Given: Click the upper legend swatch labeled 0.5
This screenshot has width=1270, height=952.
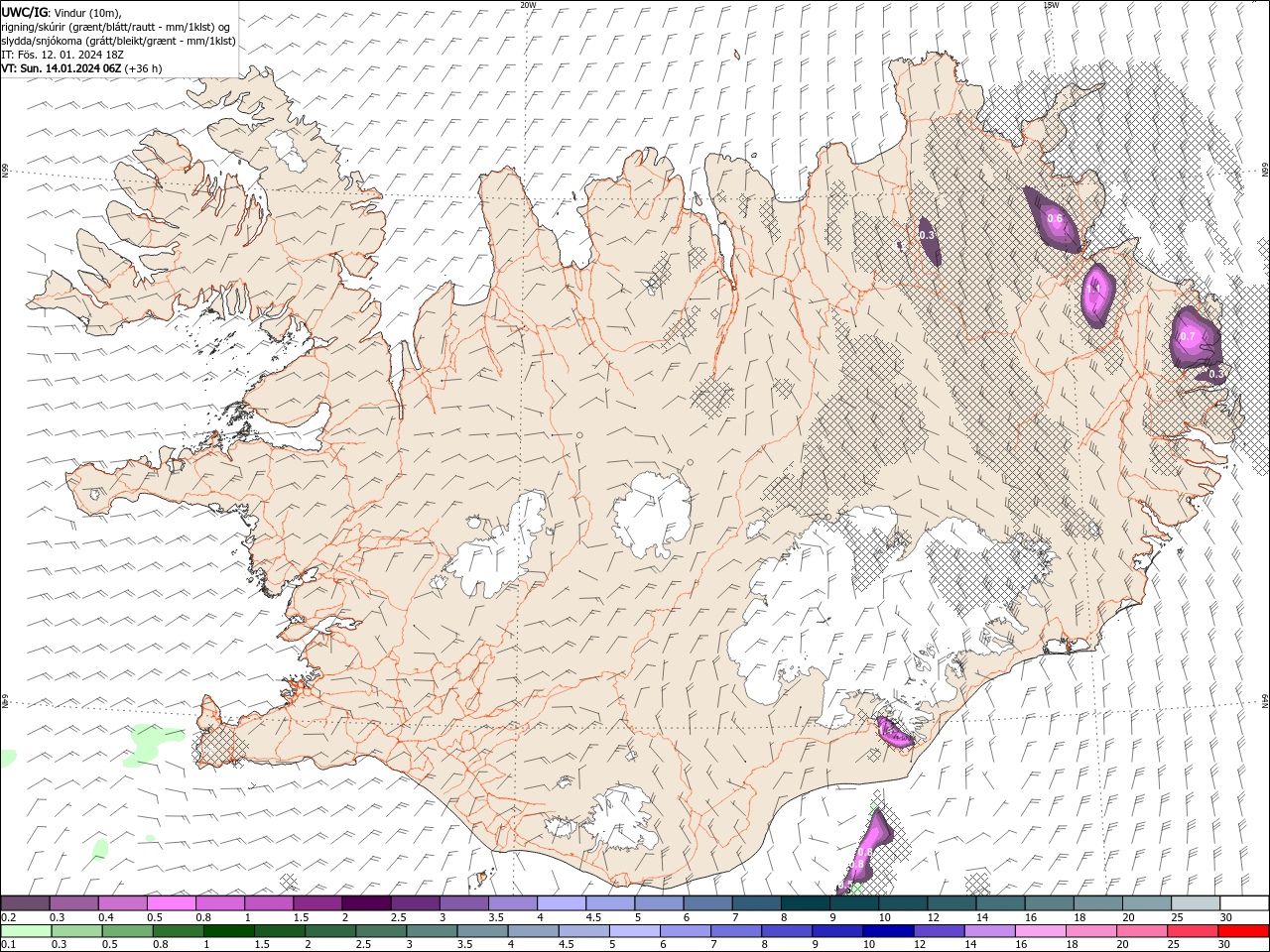Looking at the screenshot, I should pos(171,903).
